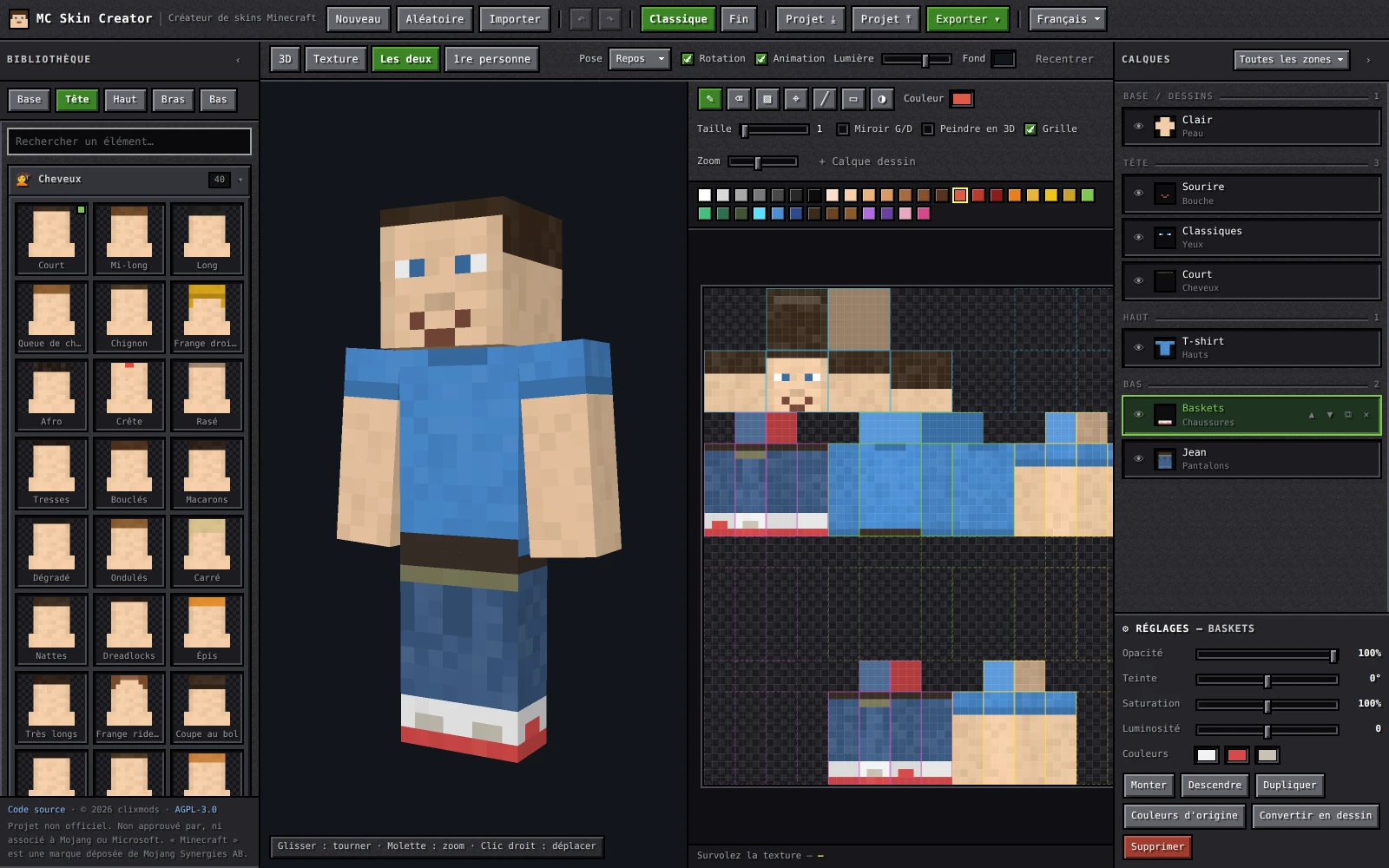
Task: Select the pencil drawing tool
Action: coord(709,99)
